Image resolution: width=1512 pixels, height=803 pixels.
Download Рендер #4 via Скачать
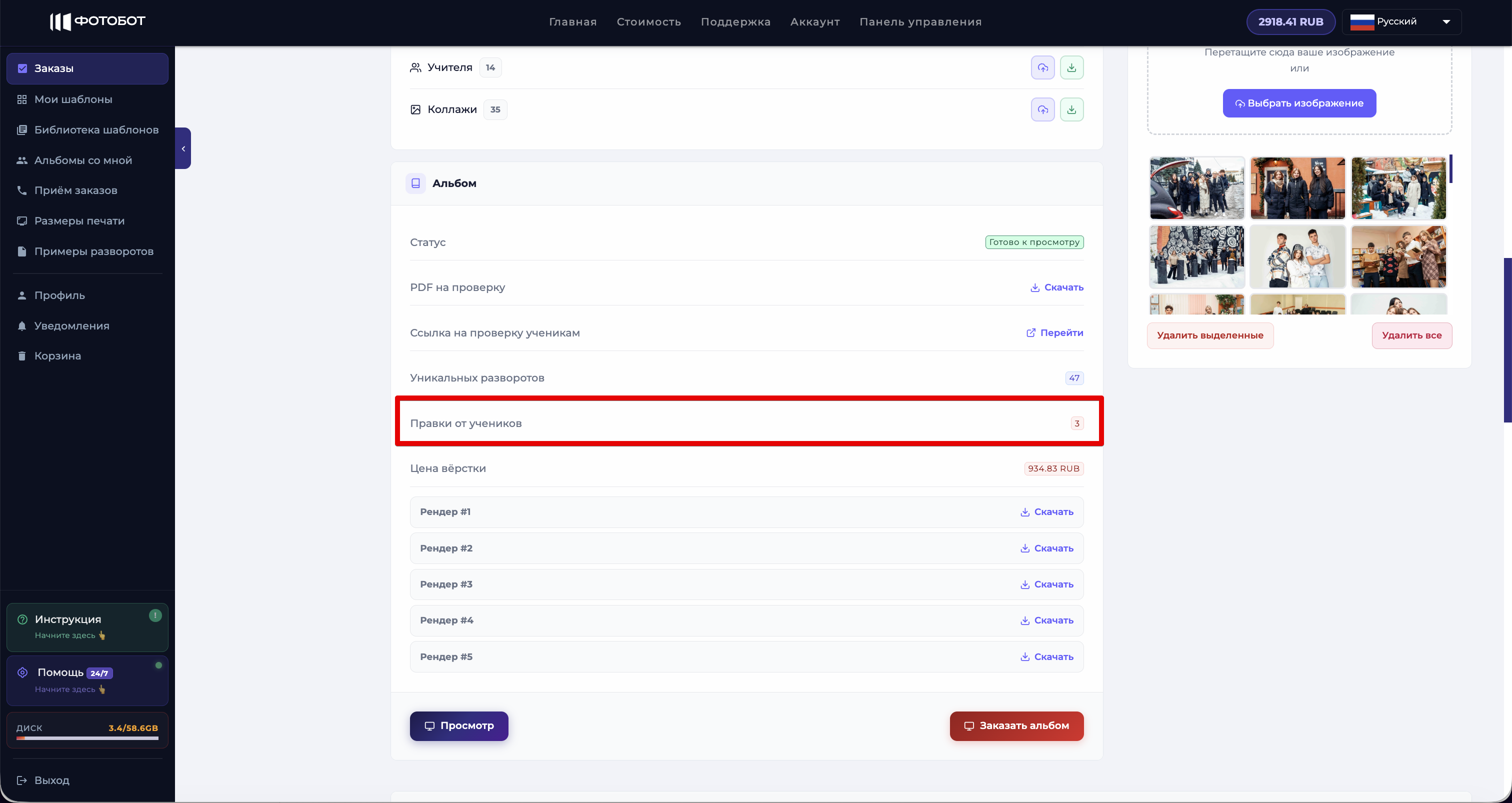(1046, 620)
